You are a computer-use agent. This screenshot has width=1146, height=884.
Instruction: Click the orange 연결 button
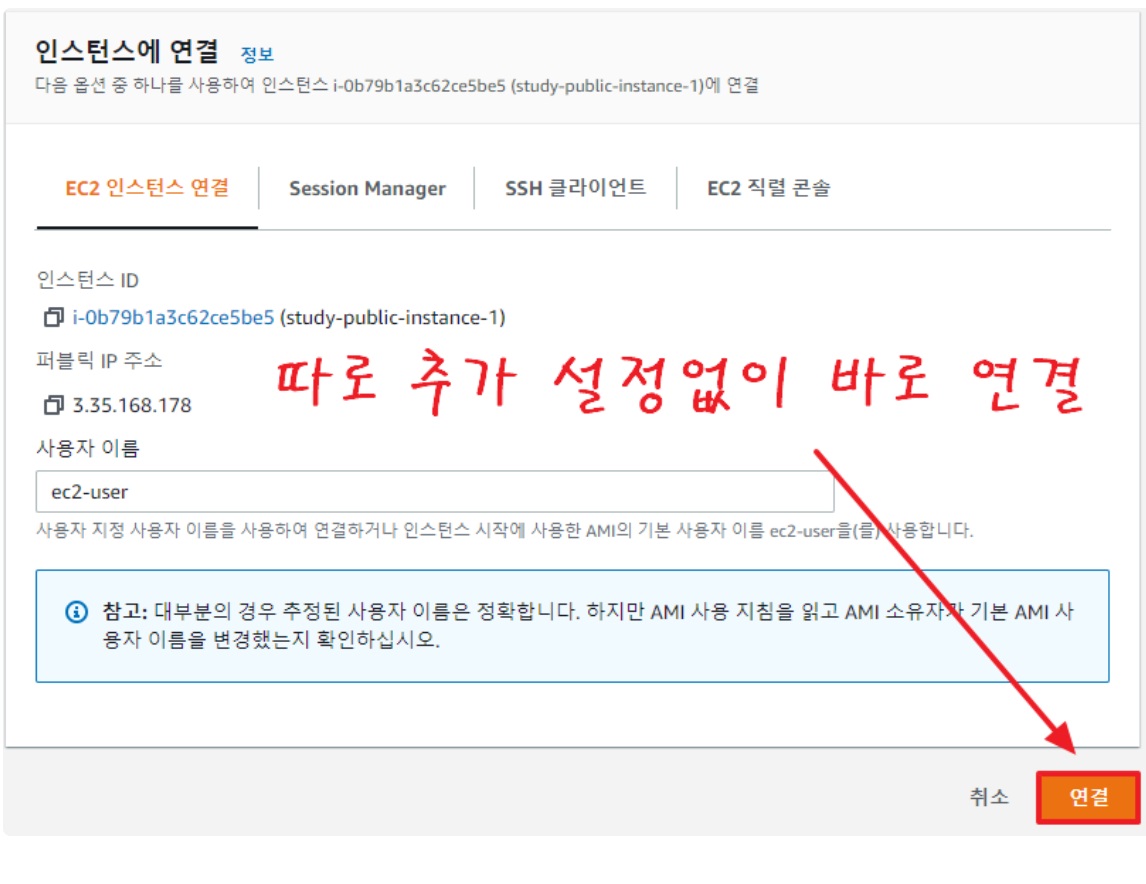pos(1088,797)
